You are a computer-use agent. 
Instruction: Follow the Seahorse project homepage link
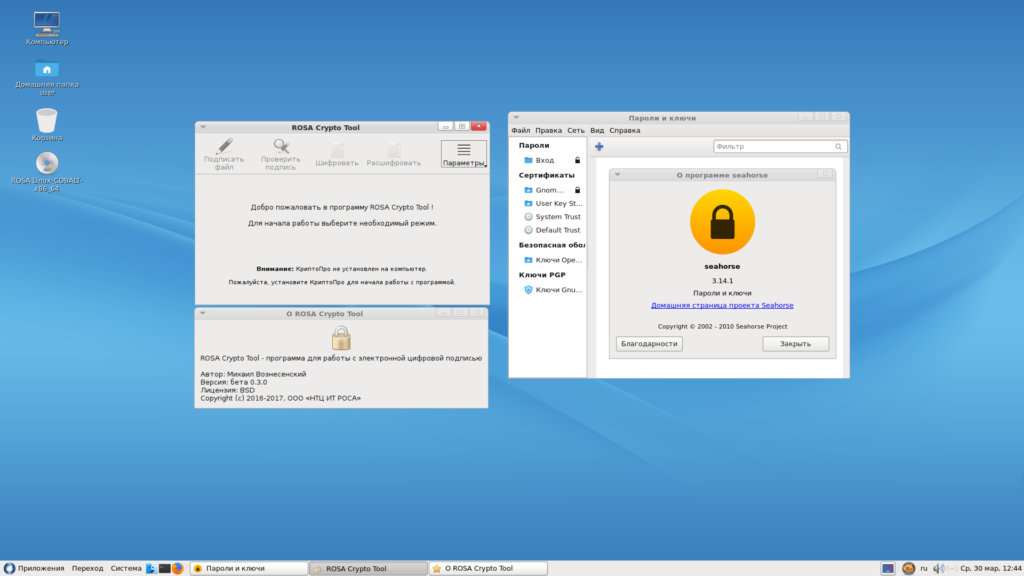click(722, 305)
